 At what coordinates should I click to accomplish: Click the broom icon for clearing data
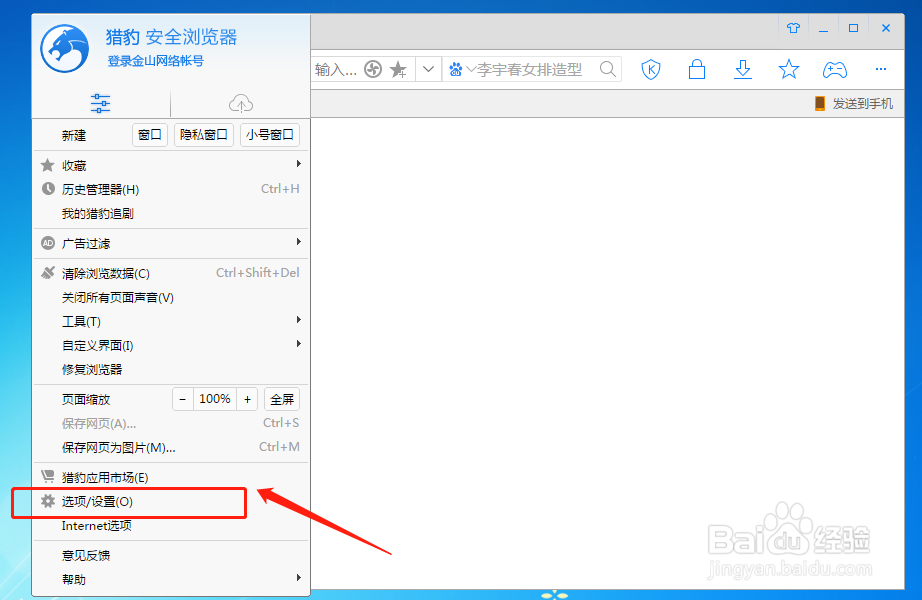(x=48, y=272)
